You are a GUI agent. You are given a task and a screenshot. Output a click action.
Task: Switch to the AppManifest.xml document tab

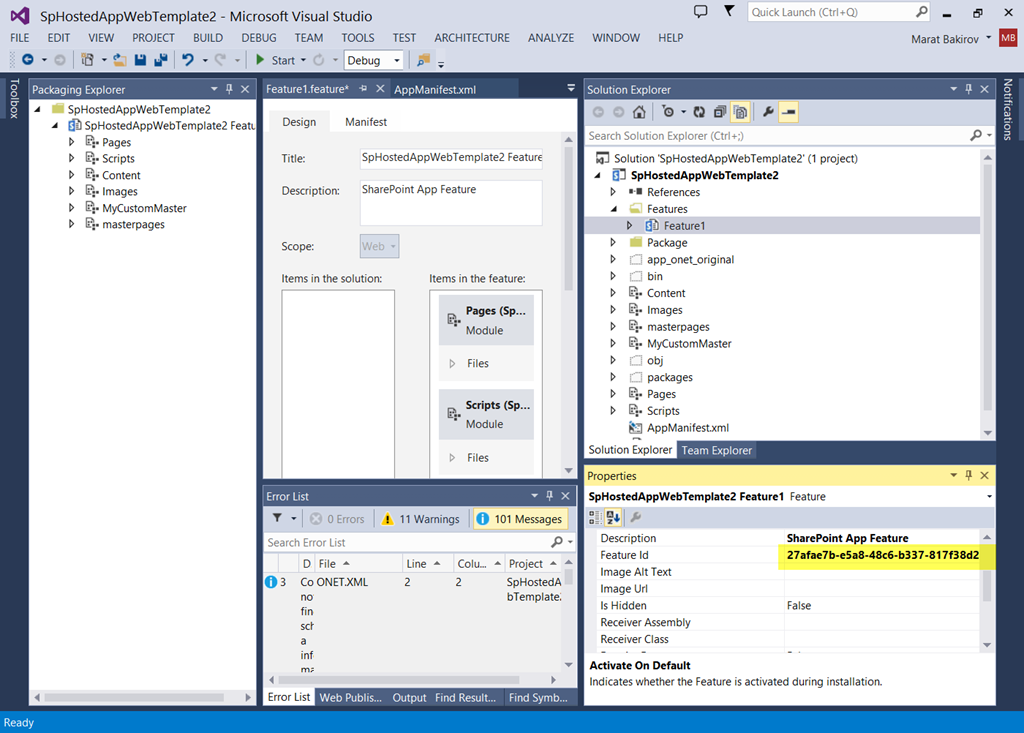[434, 90]
